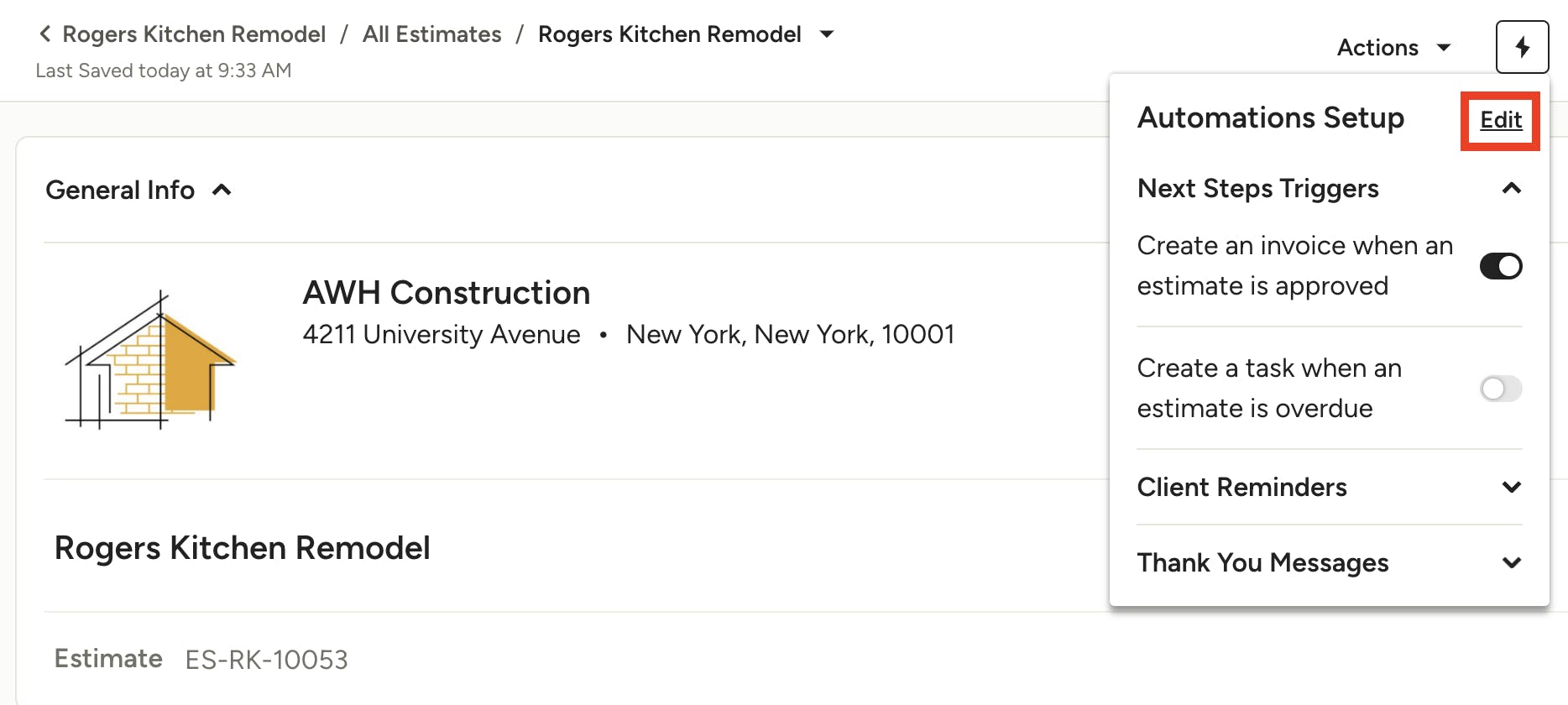Expand the Client Reminders section
This screenshot has width=1568, height=705.
point(1511,487)
